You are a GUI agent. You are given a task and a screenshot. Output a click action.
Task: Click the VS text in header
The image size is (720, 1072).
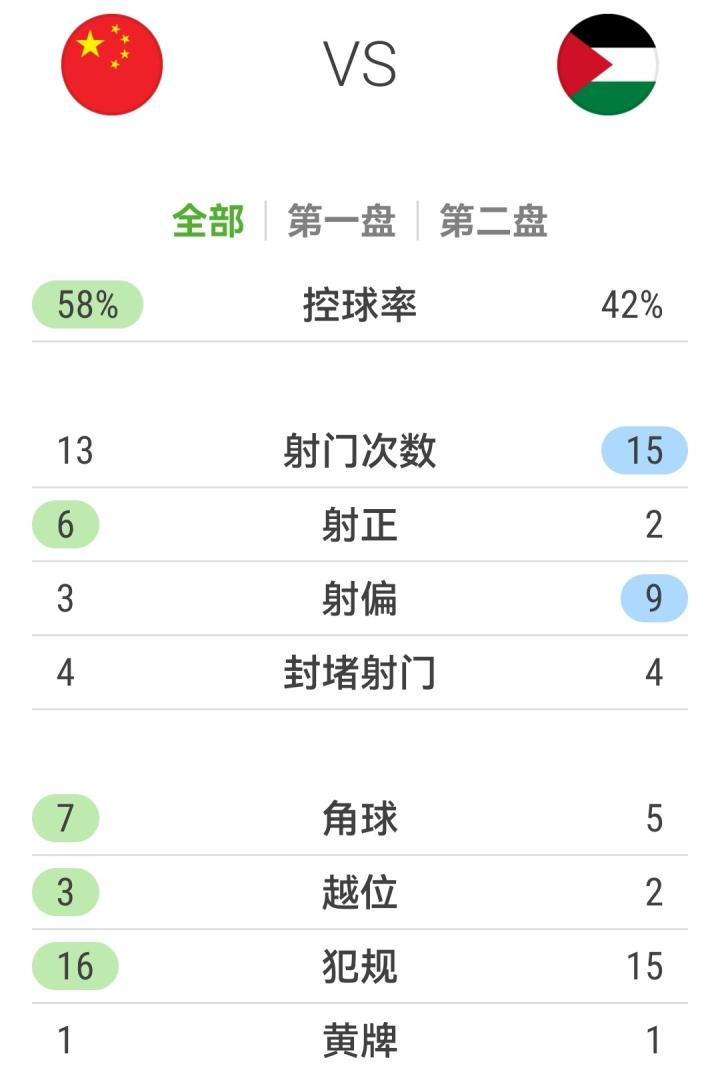pos(360,65)
